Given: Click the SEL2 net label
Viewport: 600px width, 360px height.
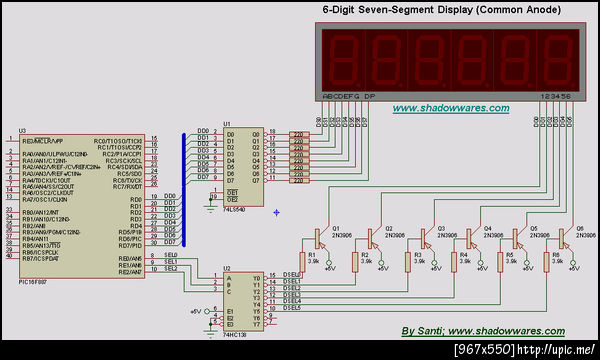Looking at the screenshot, I should (171, 269).
